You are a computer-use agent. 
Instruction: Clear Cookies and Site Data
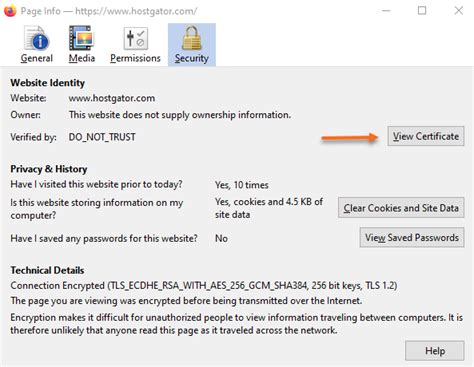point(401,208)
